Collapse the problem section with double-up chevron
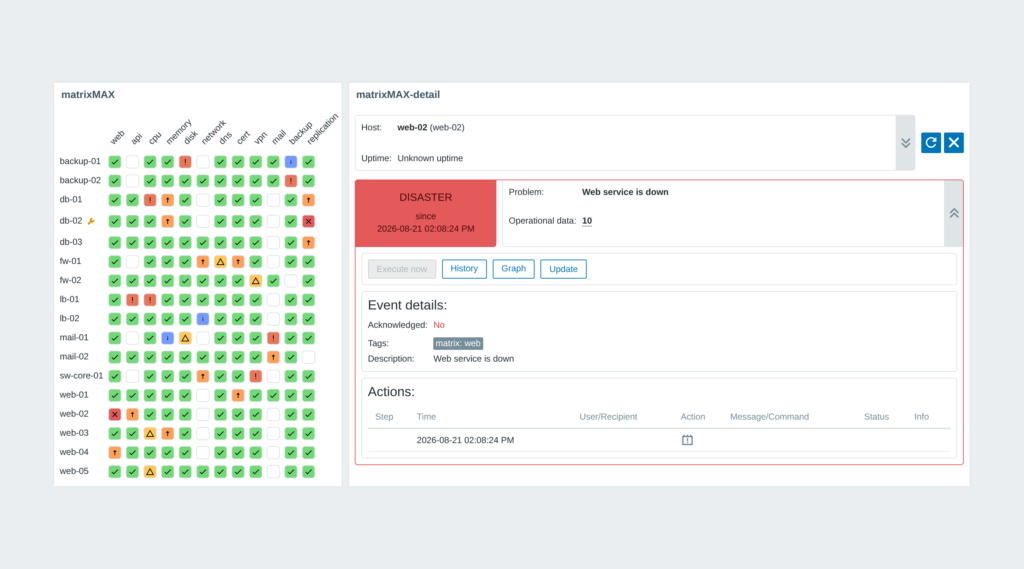The width and height of the screenshot is (1024, 569). click(953, 214)
